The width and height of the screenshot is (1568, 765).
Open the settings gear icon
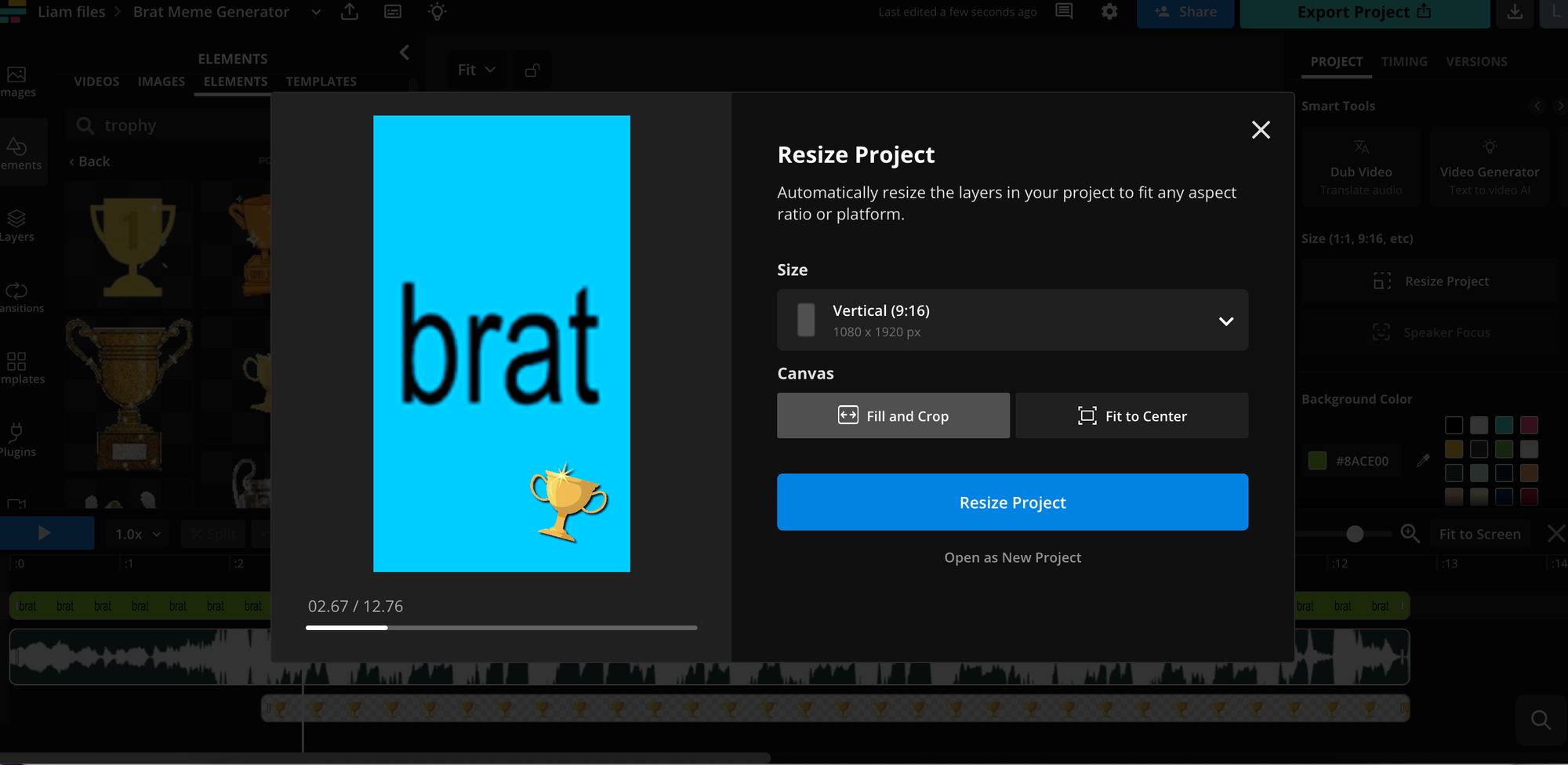pos(1109,12)
